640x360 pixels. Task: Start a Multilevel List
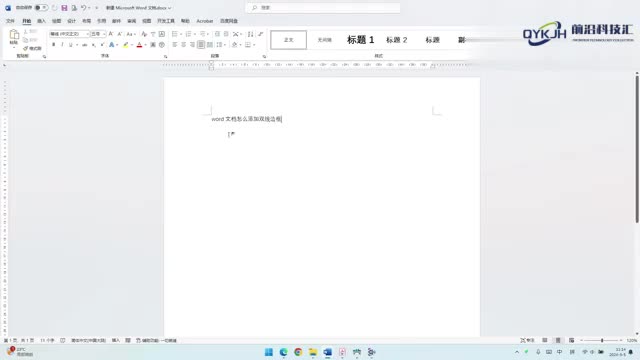pyautogui.click(x=202, y=34)
